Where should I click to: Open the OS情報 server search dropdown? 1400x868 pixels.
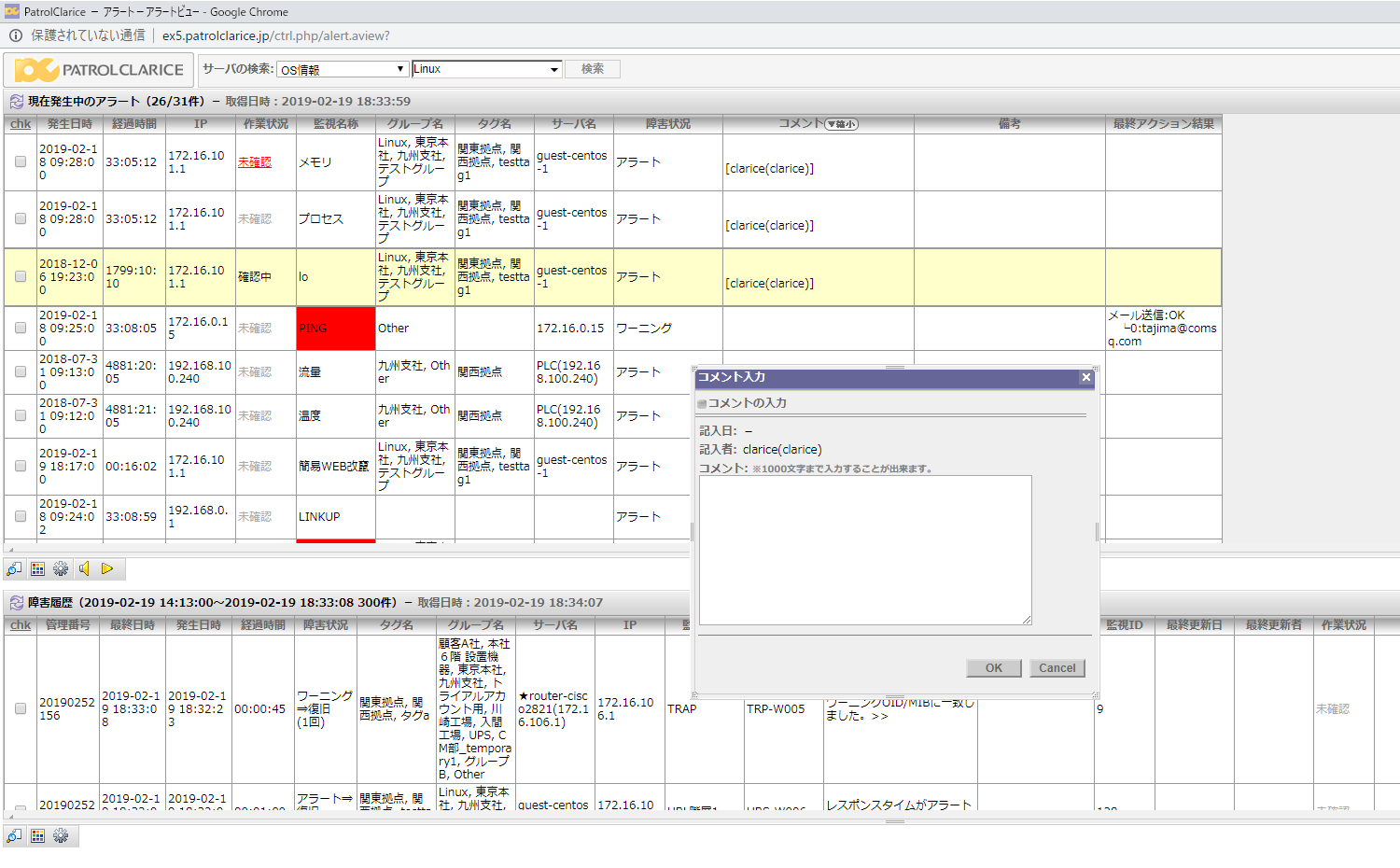tap(343, 69)
